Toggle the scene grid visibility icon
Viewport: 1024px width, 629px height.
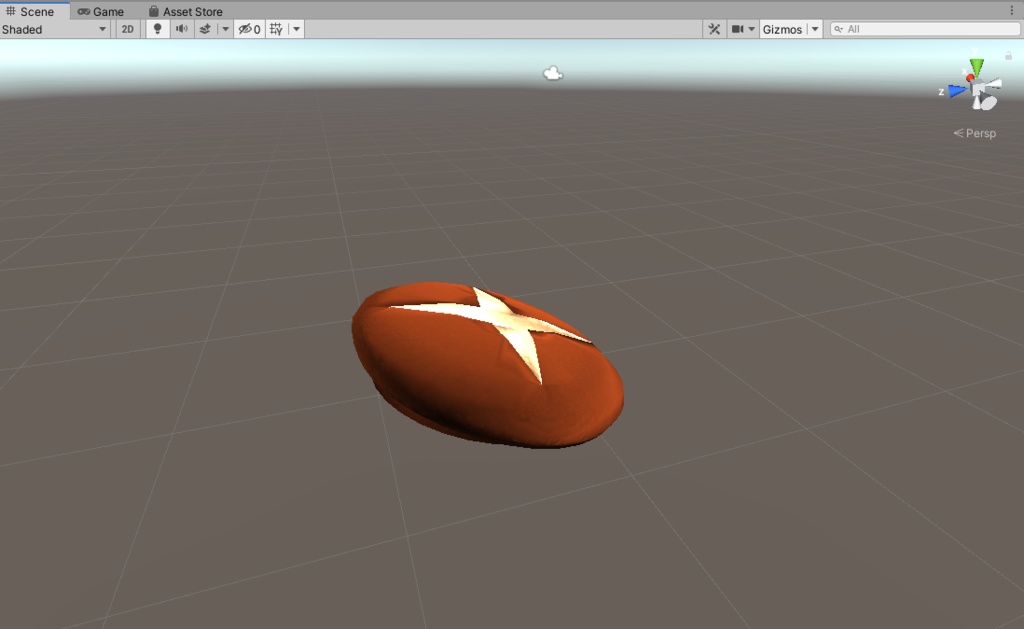pyautogui.click(x=276, y=29)
